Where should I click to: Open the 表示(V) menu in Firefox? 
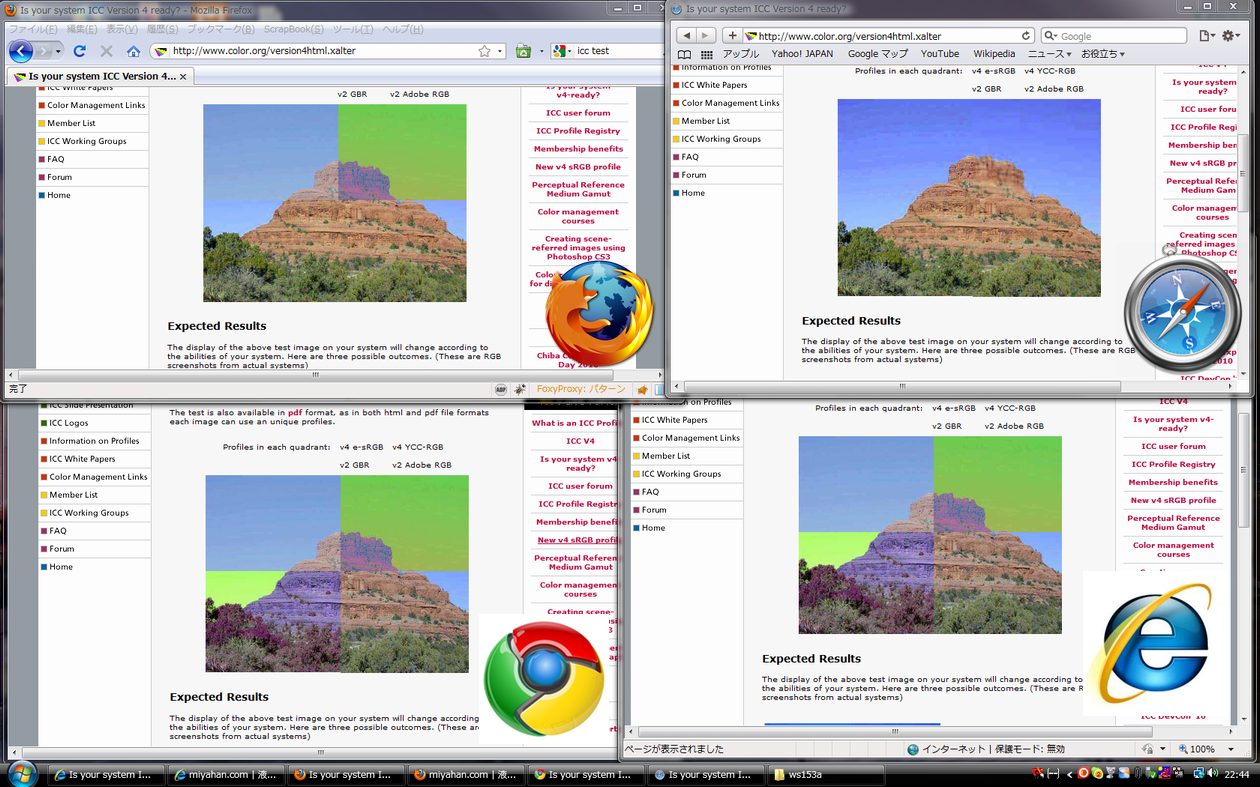123,29
